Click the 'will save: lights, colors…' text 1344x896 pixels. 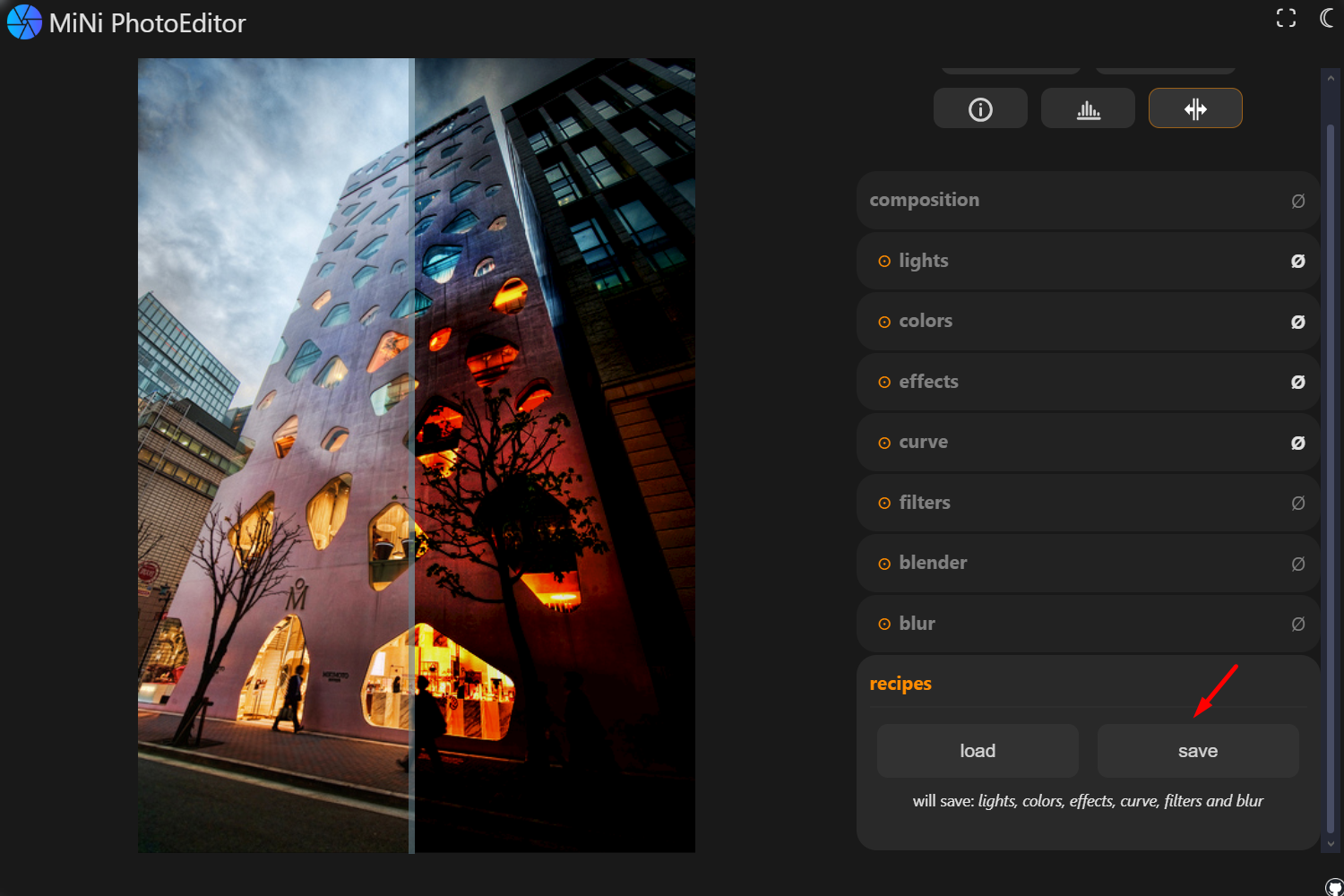pyautogui.click(x=1088, y=801)
